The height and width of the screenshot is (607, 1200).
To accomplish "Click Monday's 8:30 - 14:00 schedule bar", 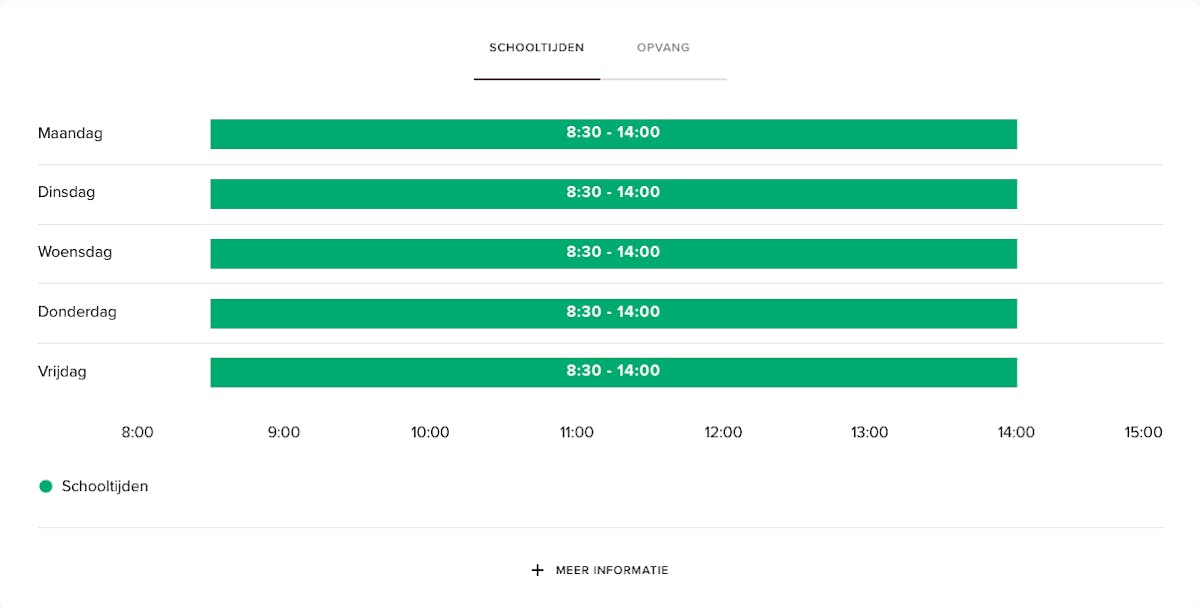I will pyautogui.click(x=613, y=133).
